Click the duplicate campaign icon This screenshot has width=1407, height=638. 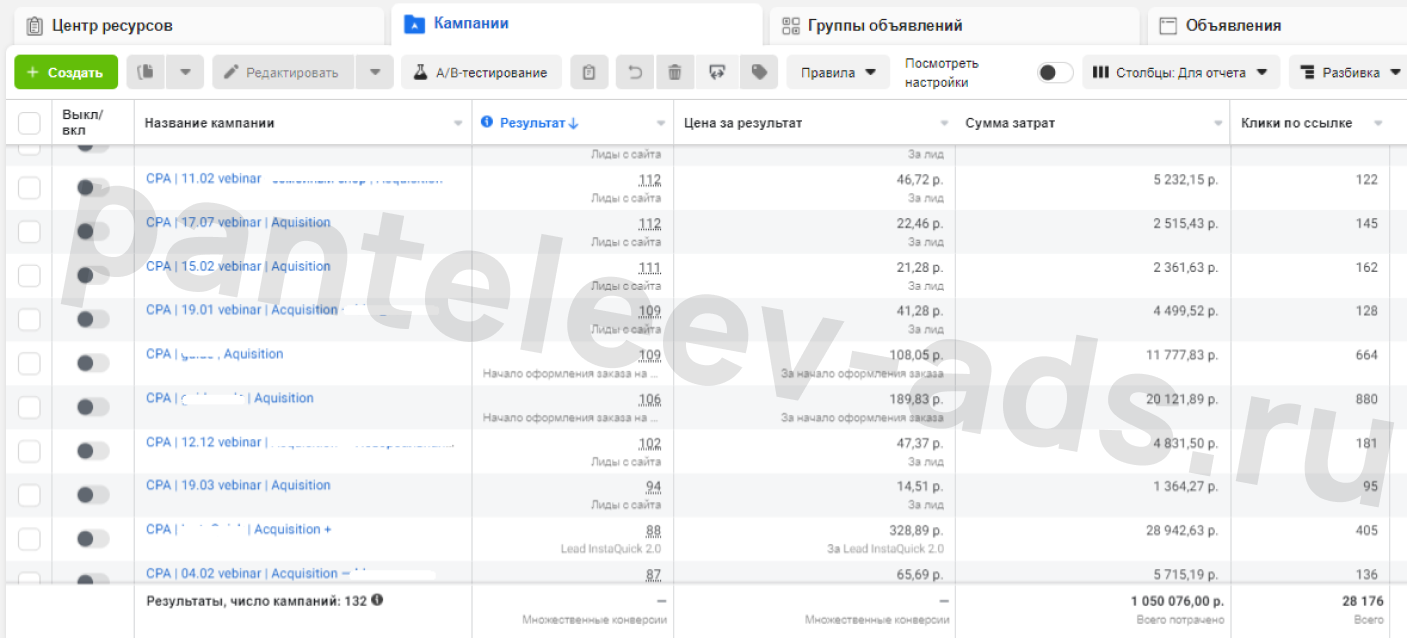point(146,72)
